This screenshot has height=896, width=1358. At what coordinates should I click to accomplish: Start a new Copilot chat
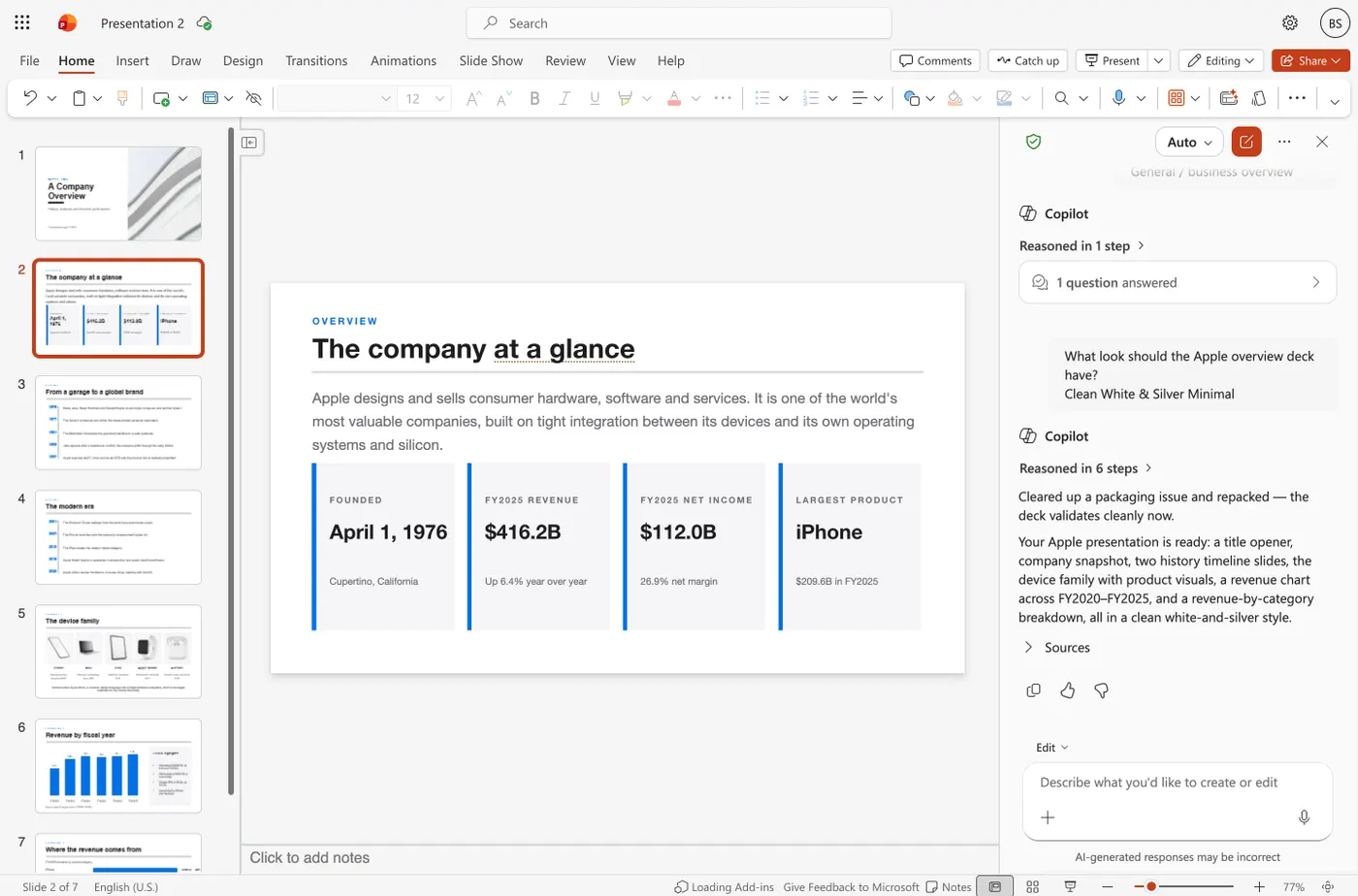coord(1246,142)
